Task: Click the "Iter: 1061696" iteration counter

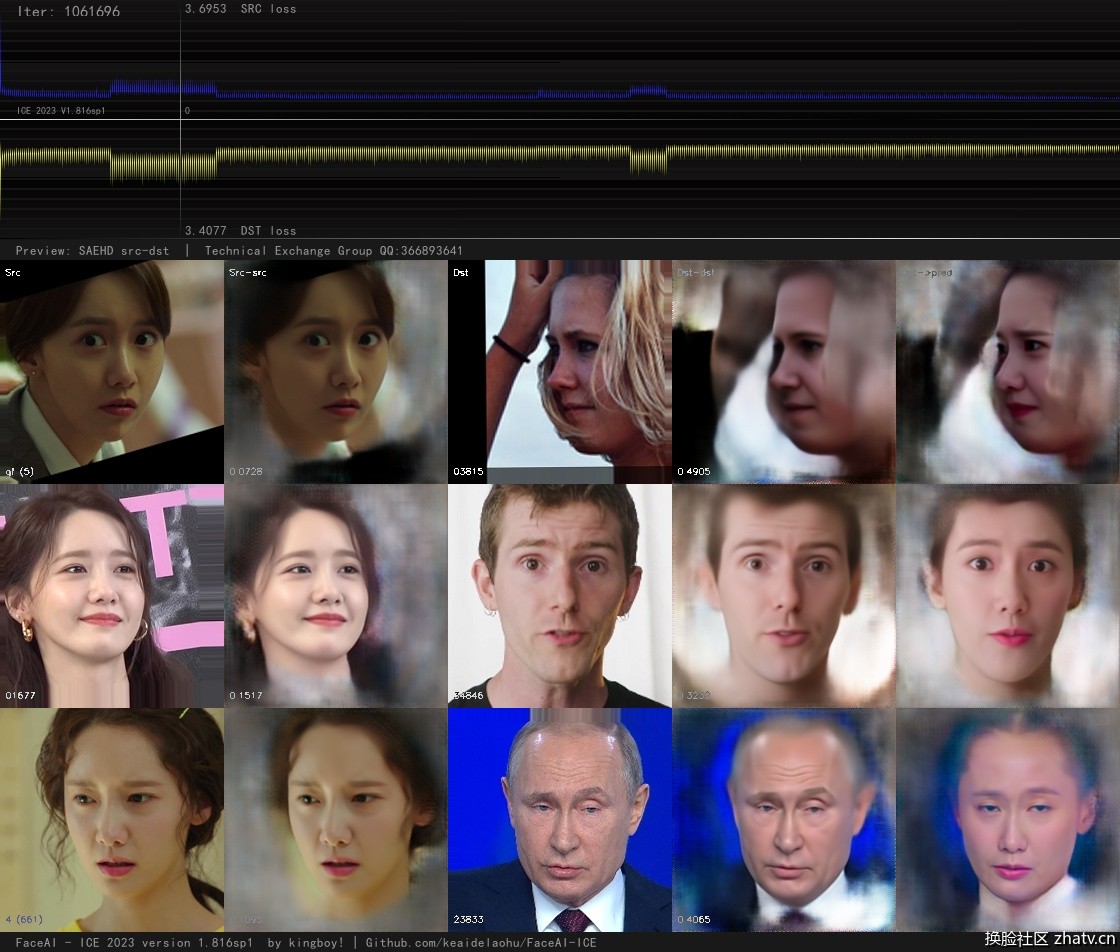Action: coord(69,11)
